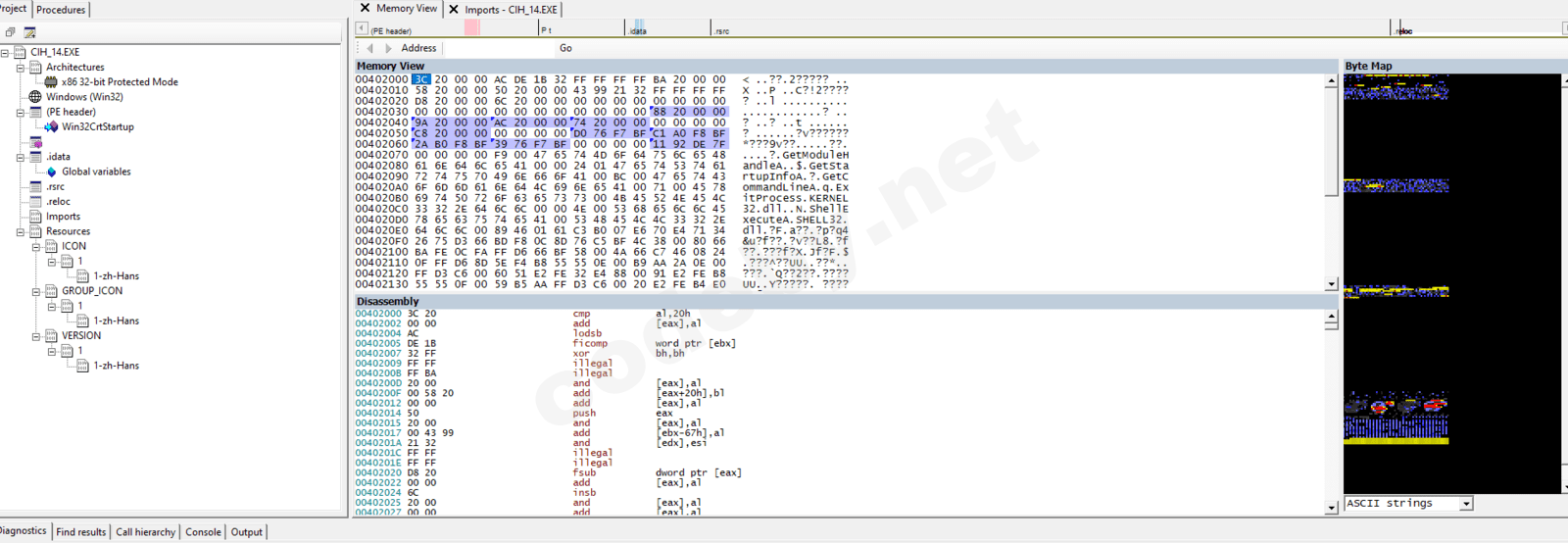Screen dimensions: 1568x543
Task: Click the (PE header) section icon in the tree
Action: 35,112
